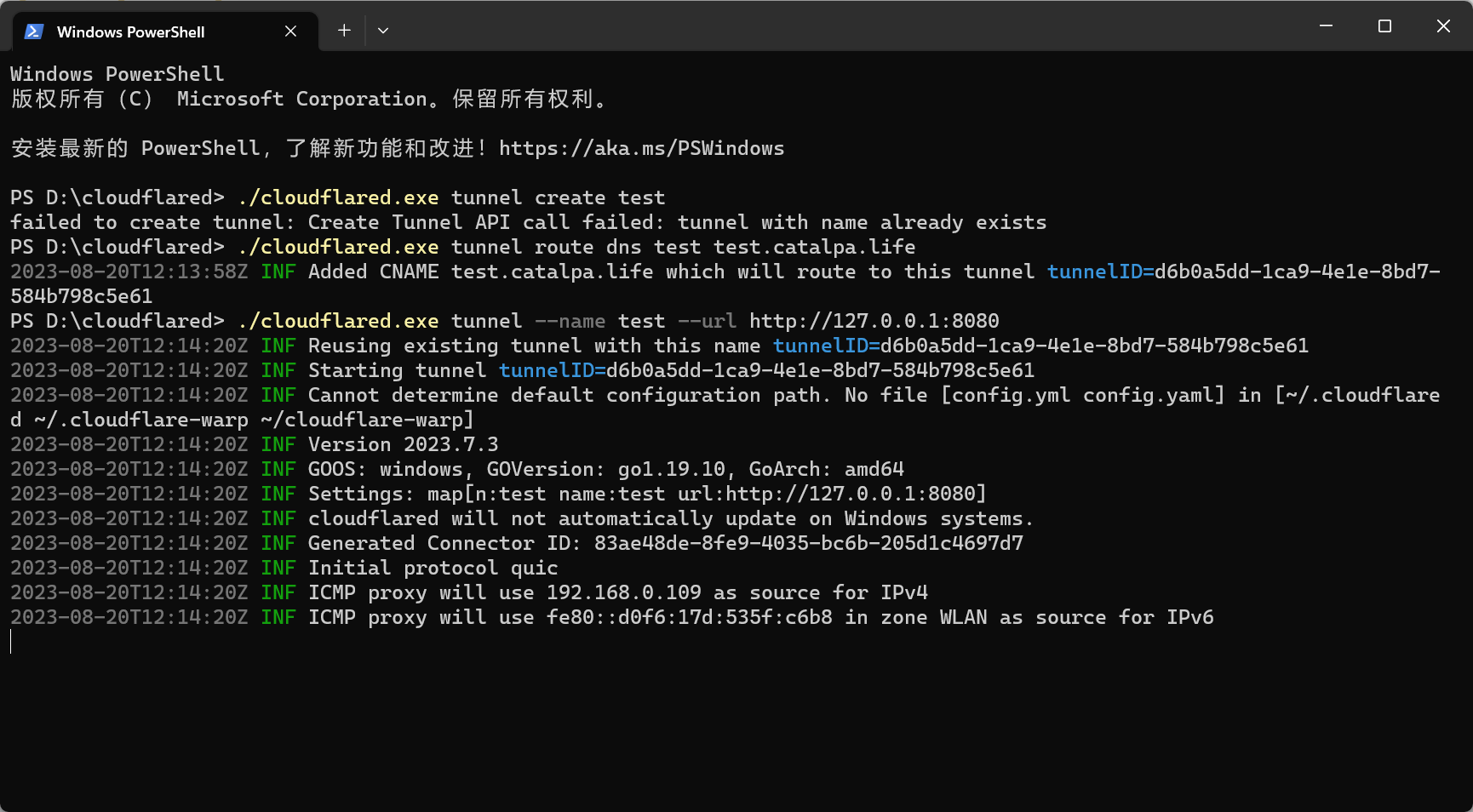Maximize the terminal window

[x=1384, y=26]
